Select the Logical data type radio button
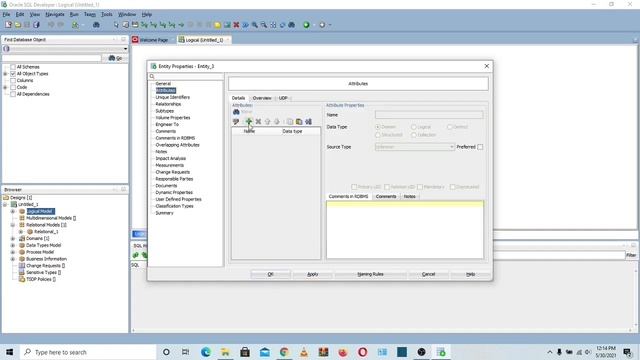This screenshot has width=640, height=360. click(x=413, y=127)
